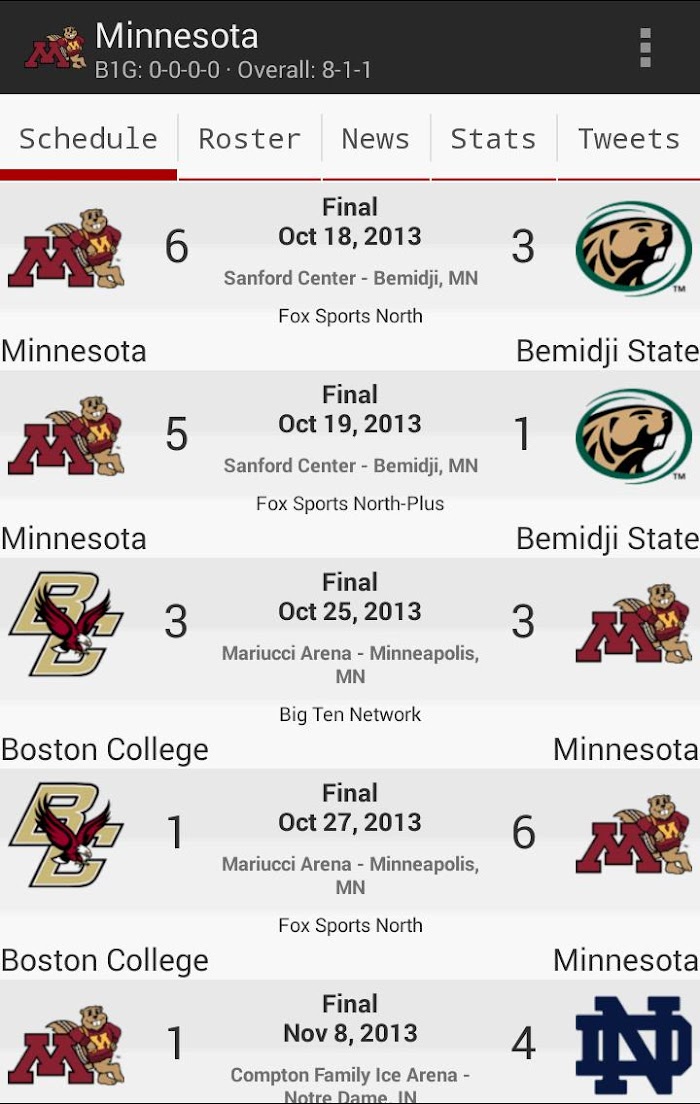Tap Boston College logo in Oct 27 game
700x1104 pixels.
coord(66,834)
